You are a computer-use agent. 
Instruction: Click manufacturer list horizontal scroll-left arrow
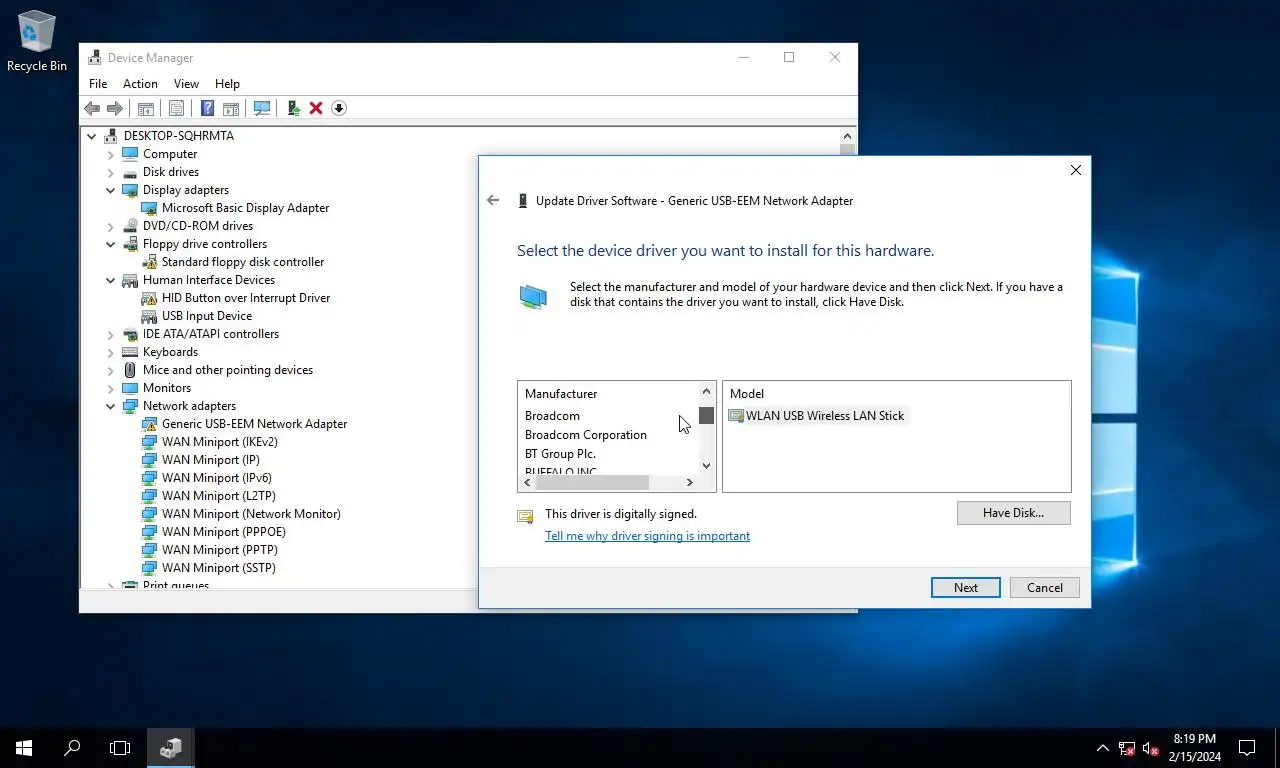(x=527, y=483)
